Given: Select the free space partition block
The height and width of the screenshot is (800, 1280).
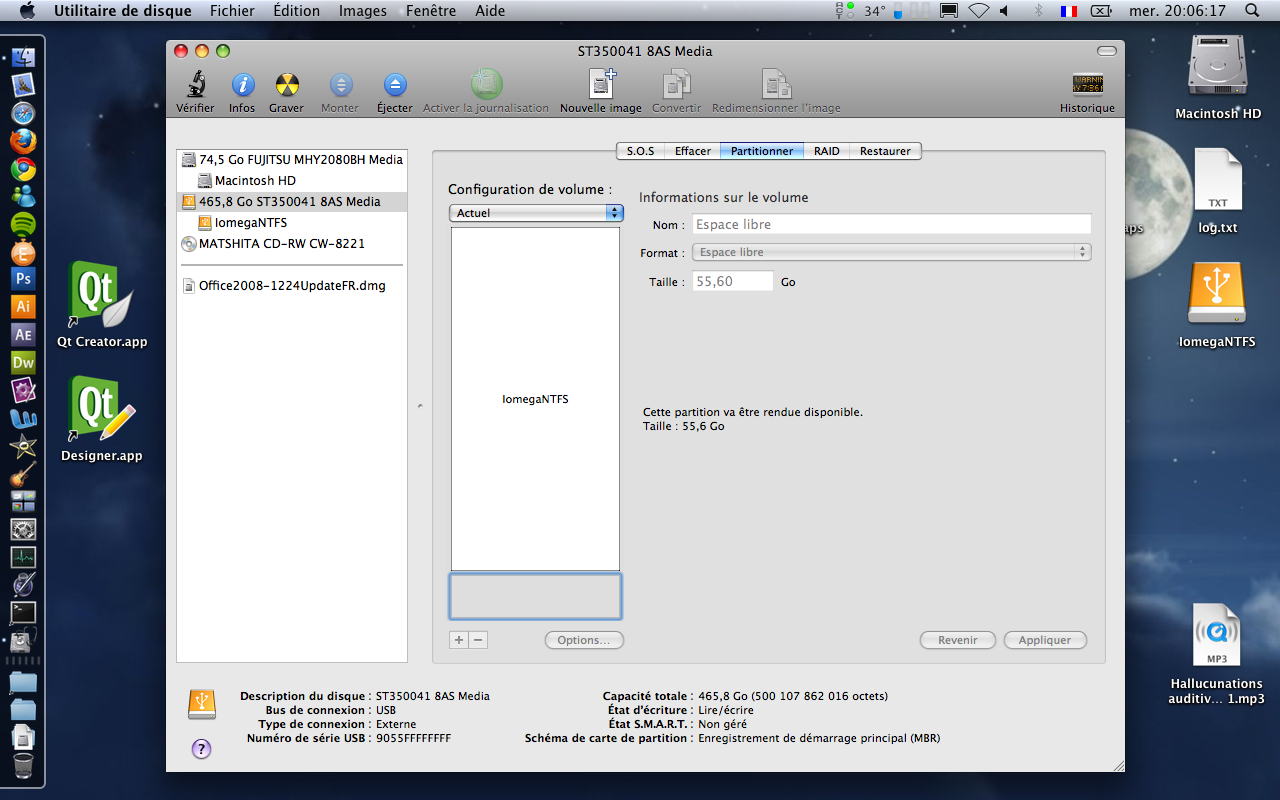Looking at the screenshot, I should [535, 596].
